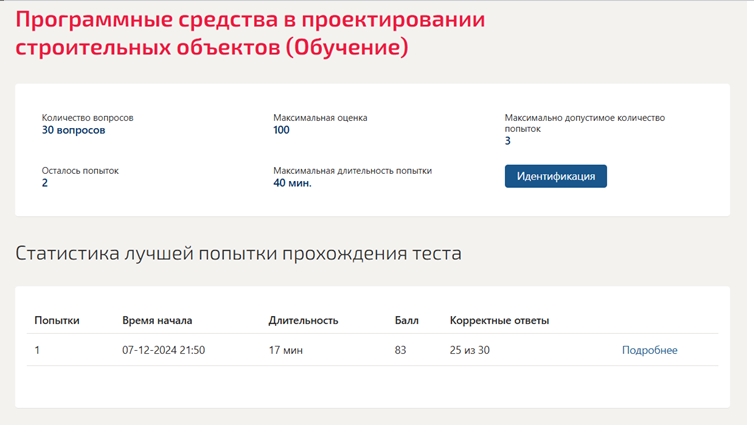Open the Подробнее link for attempt 1
Image resolution: width=754 pixels, height=443 pixels.
point(649,350)
